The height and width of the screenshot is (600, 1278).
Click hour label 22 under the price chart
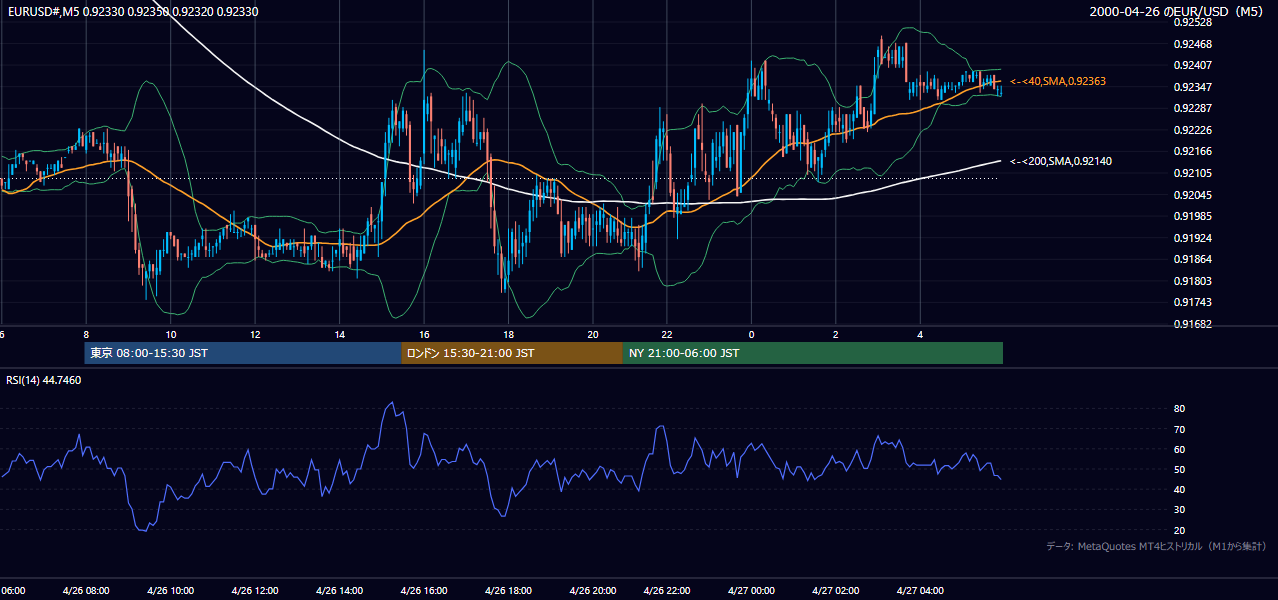(x=666, y=334)
